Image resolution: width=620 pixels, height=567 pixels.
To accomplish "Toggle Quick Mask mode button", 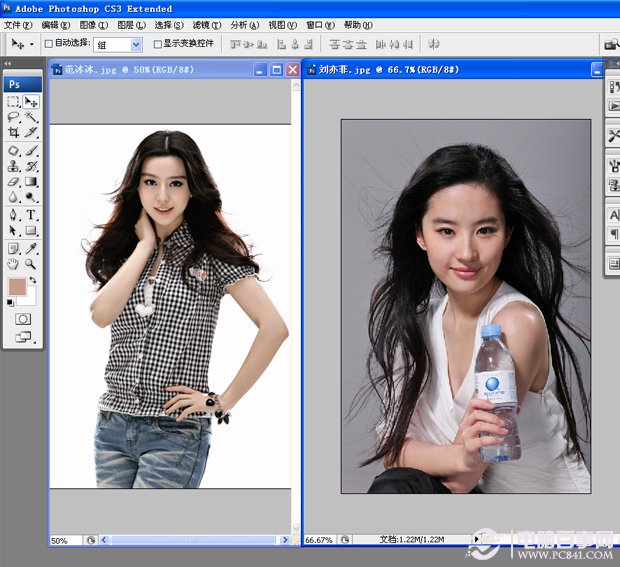I will click(x=23, y=319).
